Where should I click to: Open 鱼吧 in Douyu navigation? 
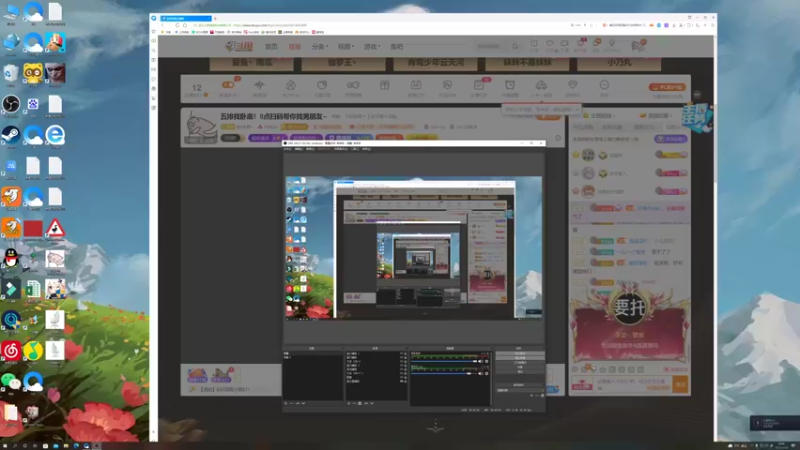tap(396, 46)
